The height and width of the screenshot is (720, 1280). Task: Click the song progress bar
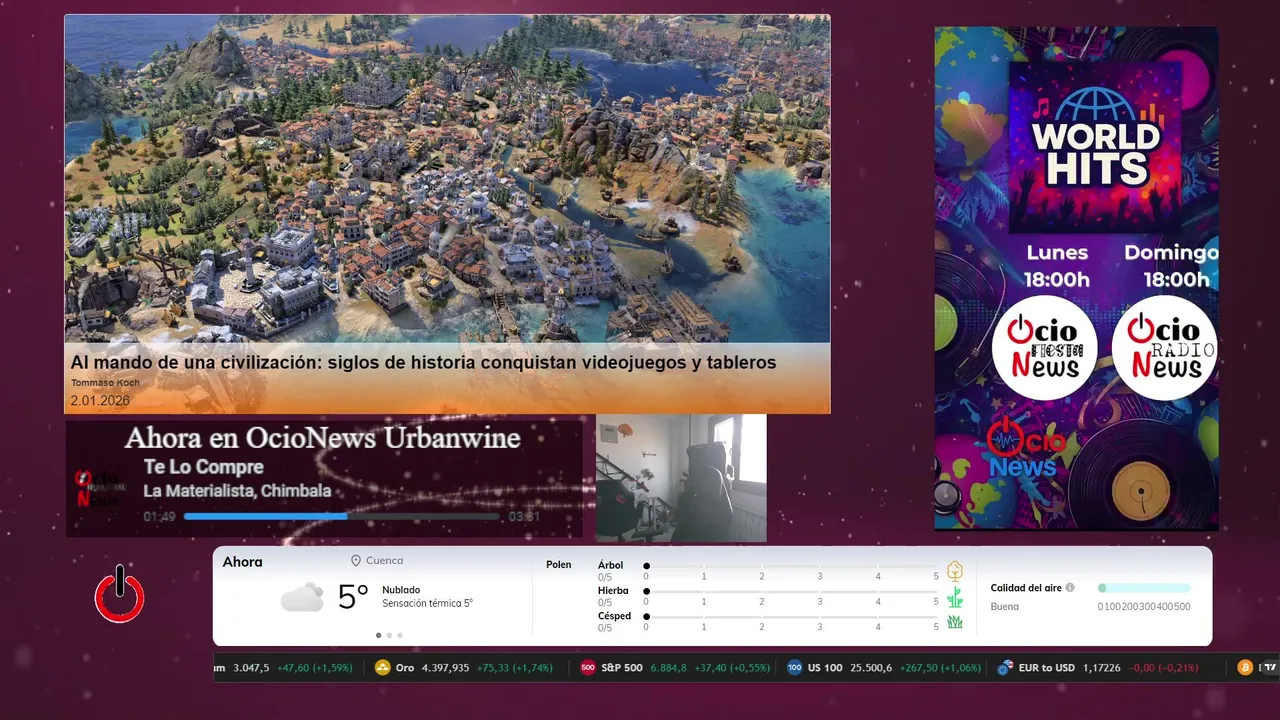(342, 517)
